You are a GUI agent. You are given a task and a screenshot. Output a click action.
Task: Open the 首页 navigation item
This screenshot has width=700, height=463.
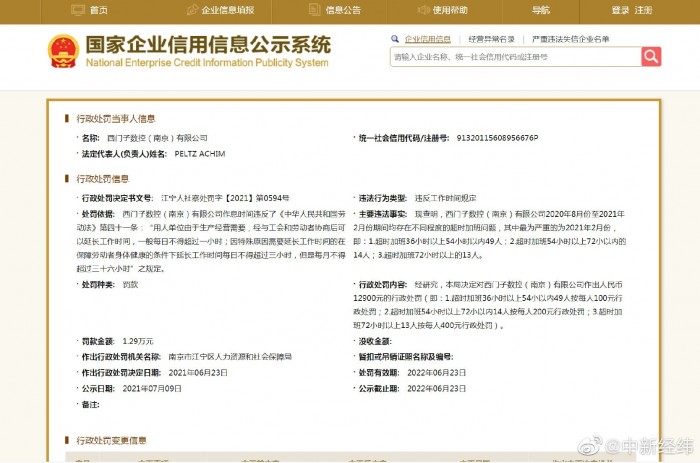click(x=98, y=10)
